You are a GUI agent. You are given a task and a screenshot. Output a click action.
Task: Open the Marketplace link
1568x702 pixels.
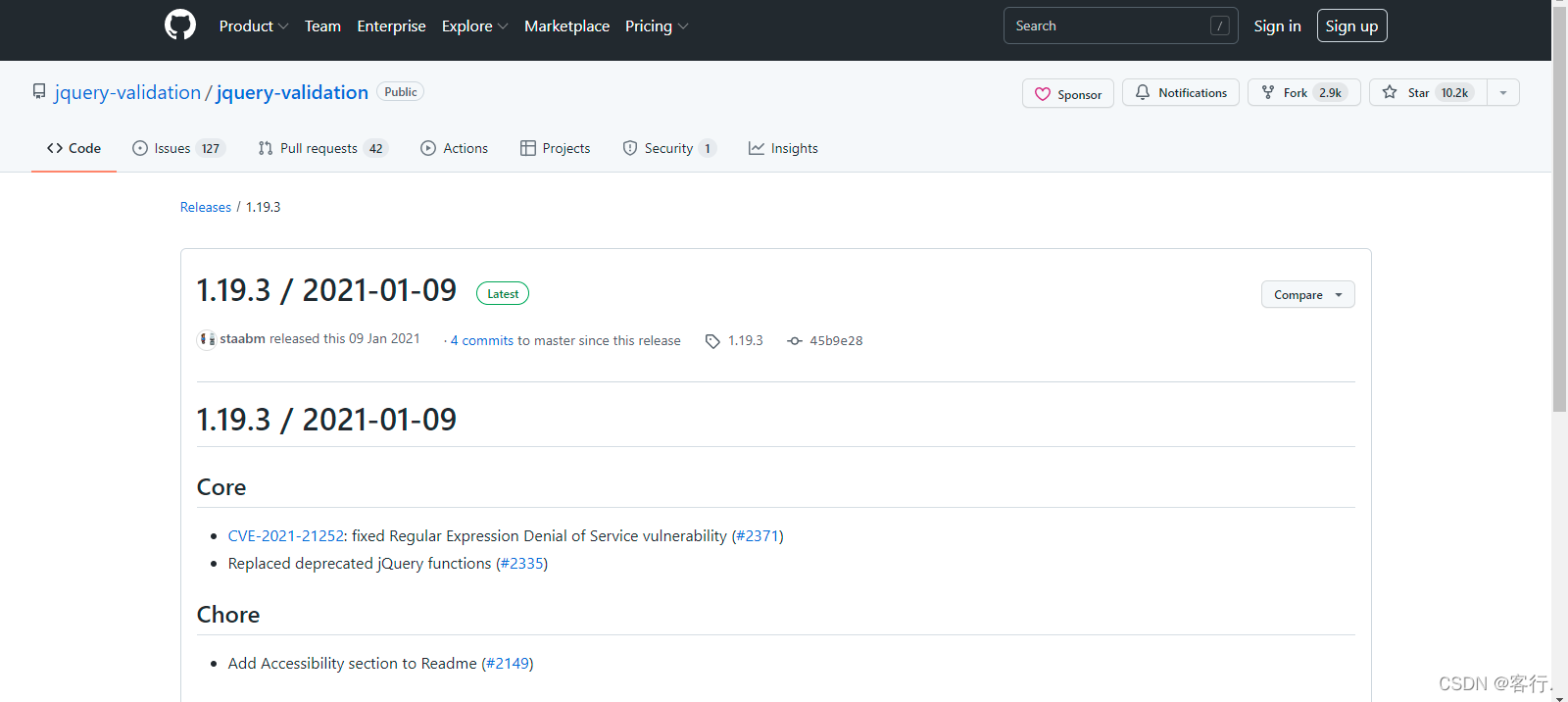(x=566, y=25)
